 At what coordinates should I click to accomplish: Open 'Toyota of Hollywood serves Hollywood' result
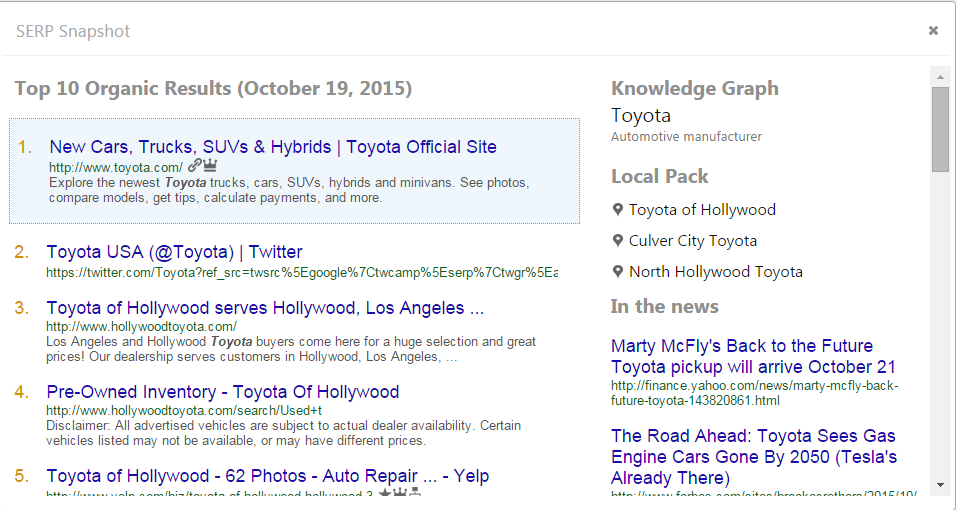(x=265, y=308)
